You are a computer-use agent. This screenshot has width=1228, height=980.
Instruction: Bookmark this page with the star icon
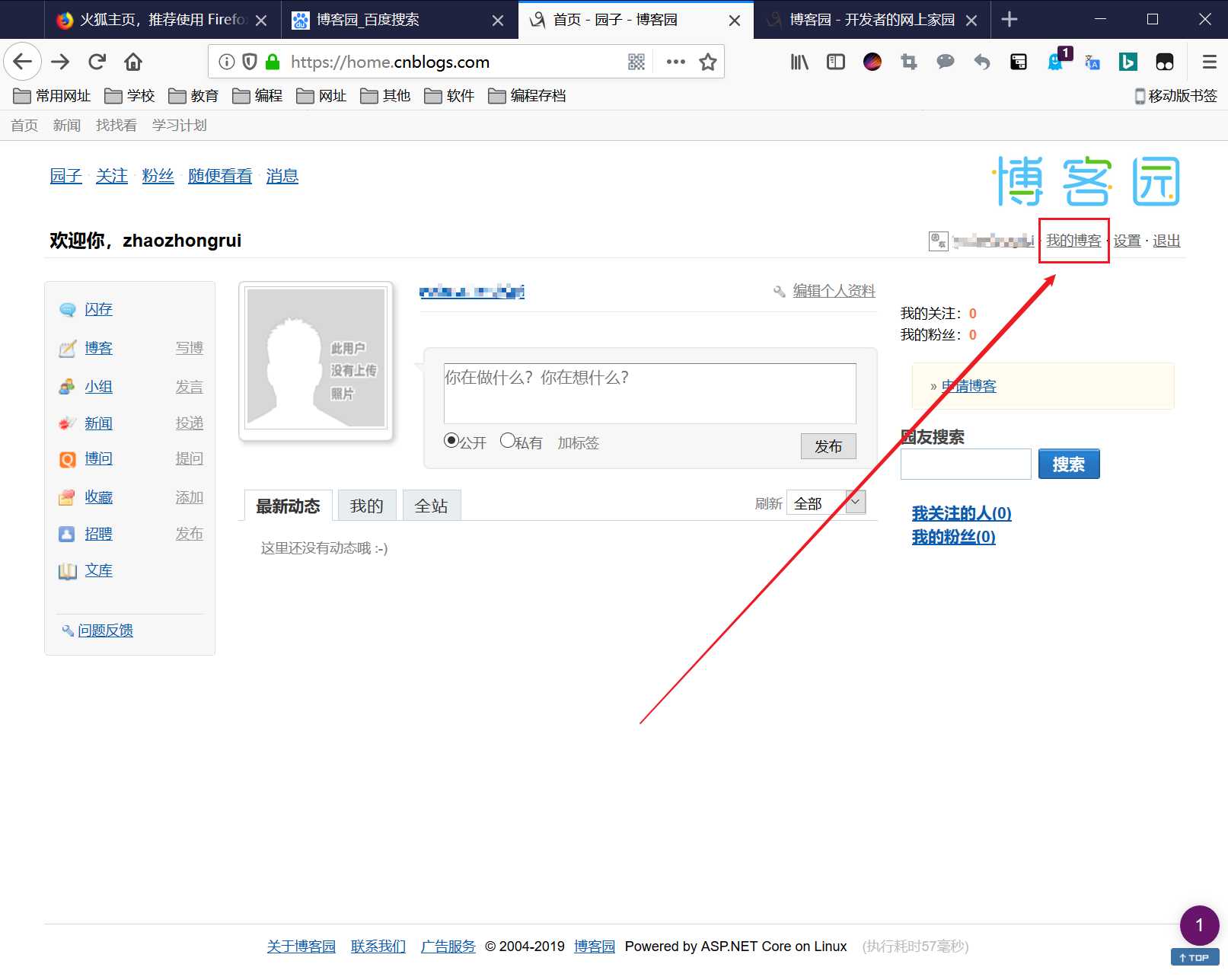(708, 62)
